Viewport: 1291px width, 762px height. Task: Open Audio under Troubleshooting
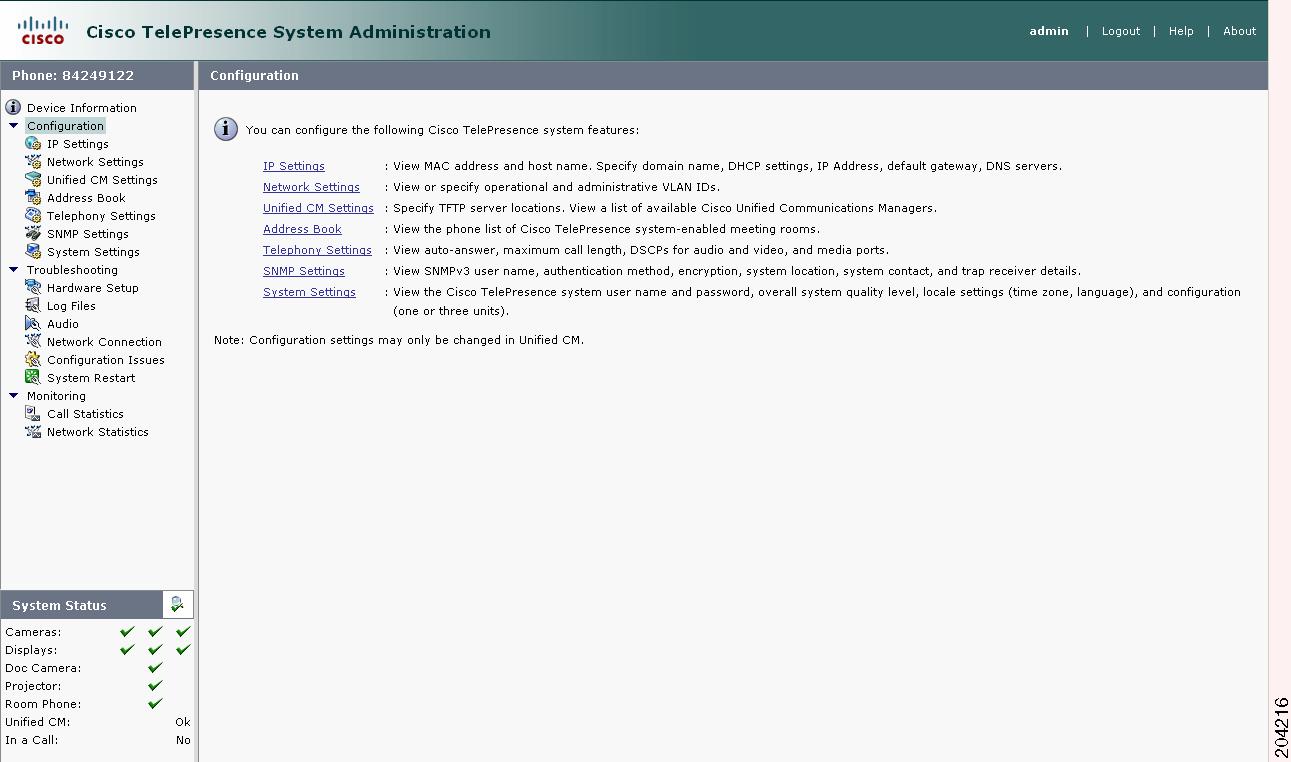pos(62,324)
